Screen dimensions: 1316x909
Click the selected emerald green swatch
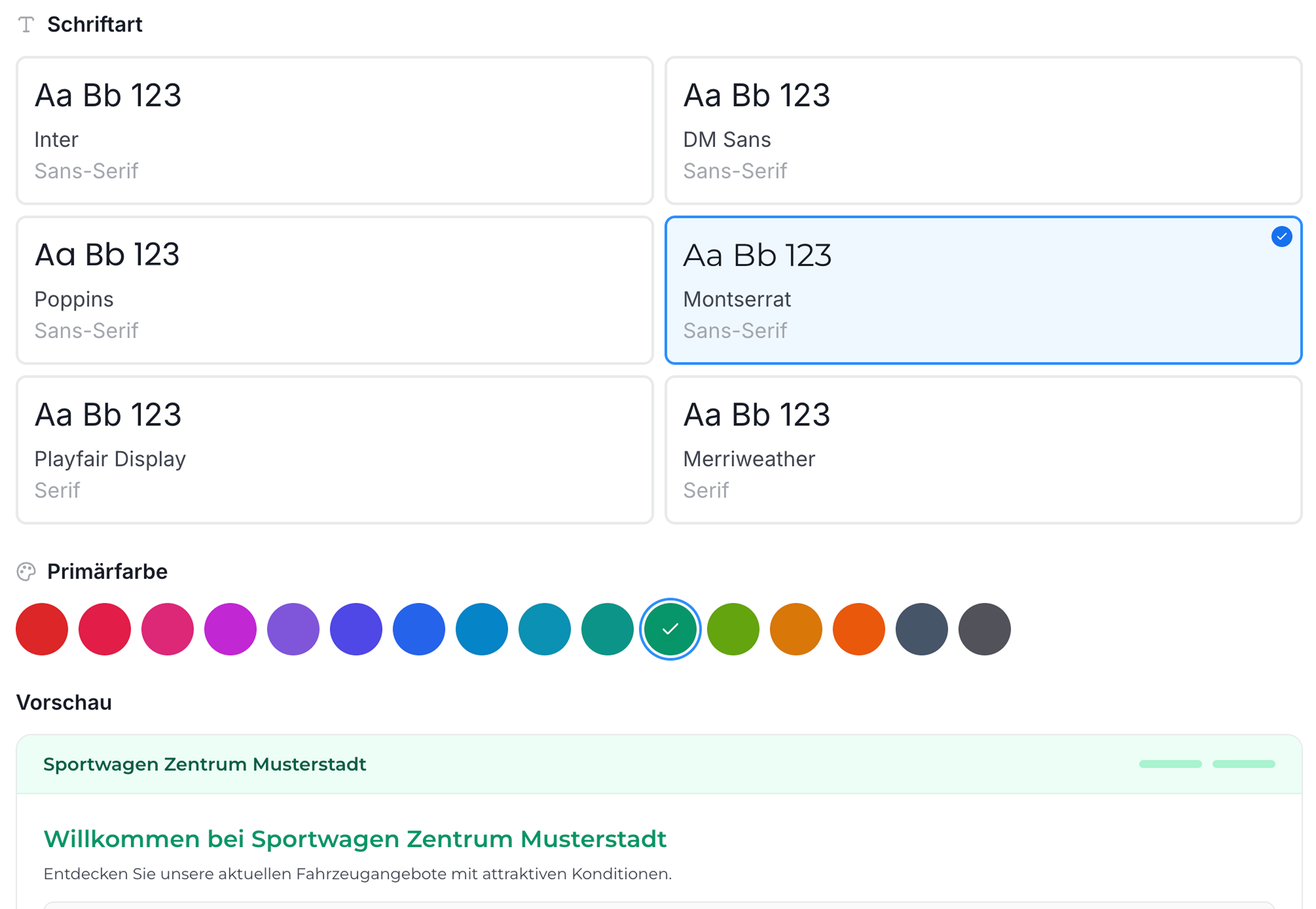(670, 629)
